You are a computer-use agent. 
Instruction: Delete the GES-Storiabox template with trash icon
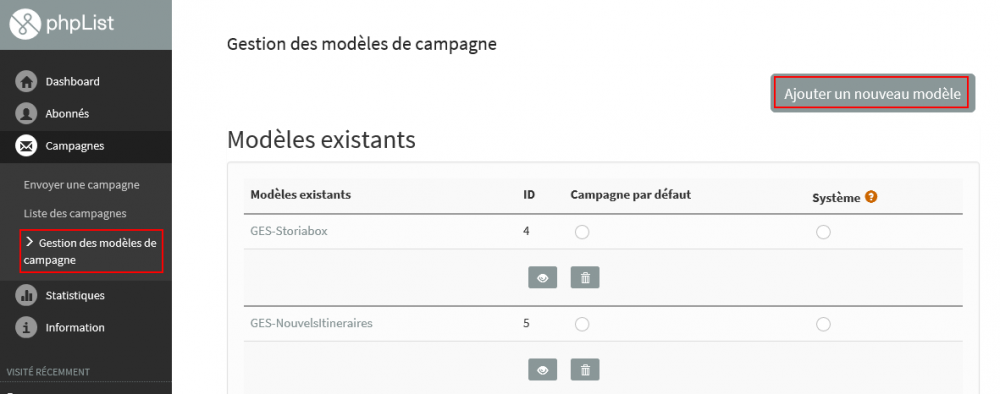pos(585,277)
